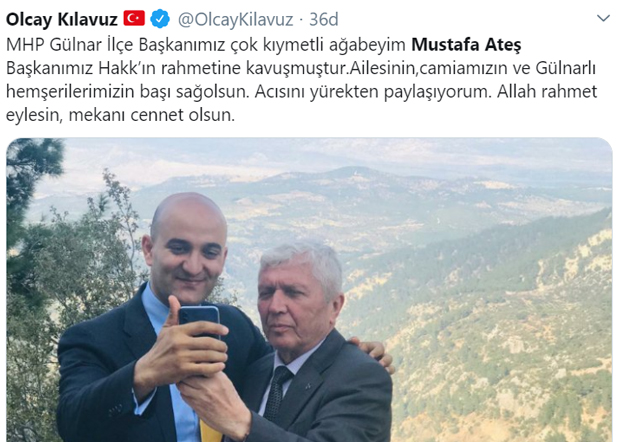Click the Turkish flag emoji

[x=134, y=18]
